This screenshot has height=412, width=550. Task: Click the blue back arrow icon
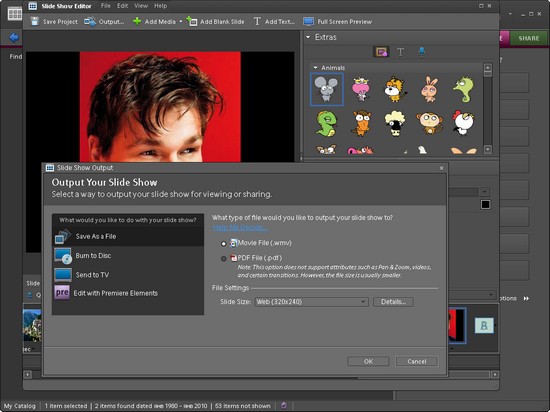[x=14, y=38]
